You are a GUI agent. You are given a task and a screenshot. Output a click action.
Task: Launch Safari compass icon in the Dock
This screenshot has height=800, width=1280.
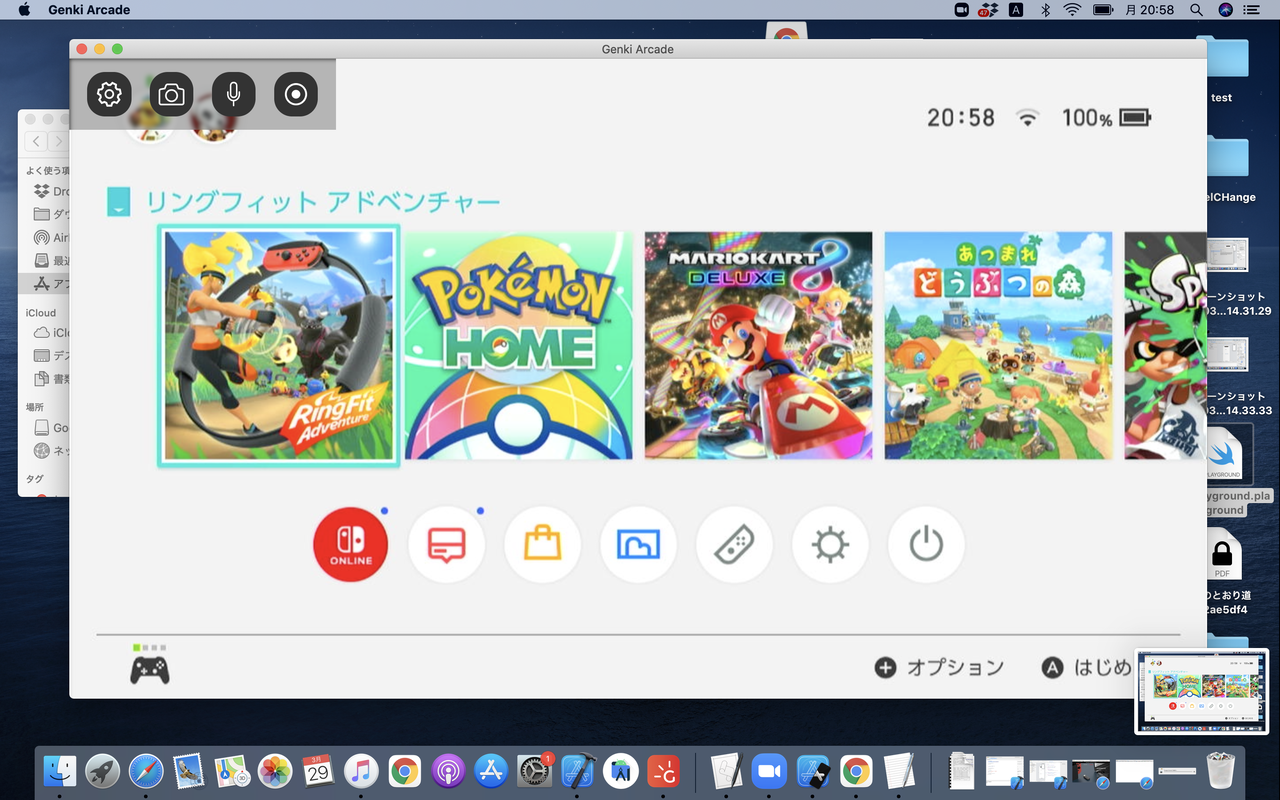pyautogui.click(x=146, y=770)
